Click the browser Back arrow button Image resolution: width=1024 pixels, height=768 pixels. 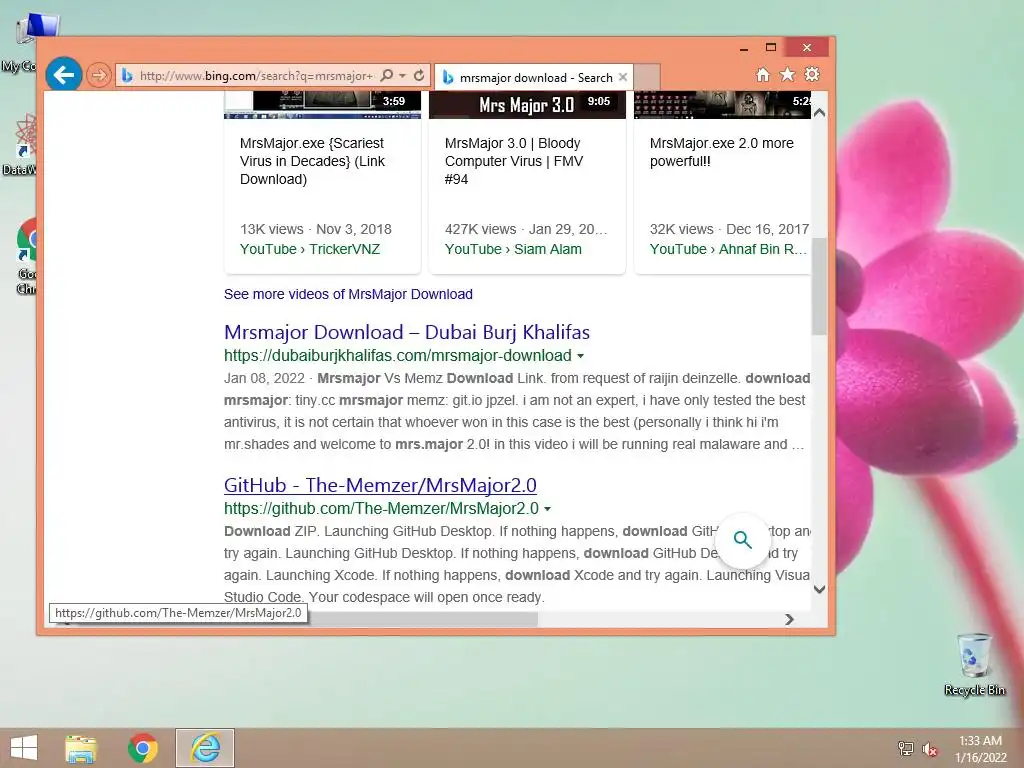point(63,74)
